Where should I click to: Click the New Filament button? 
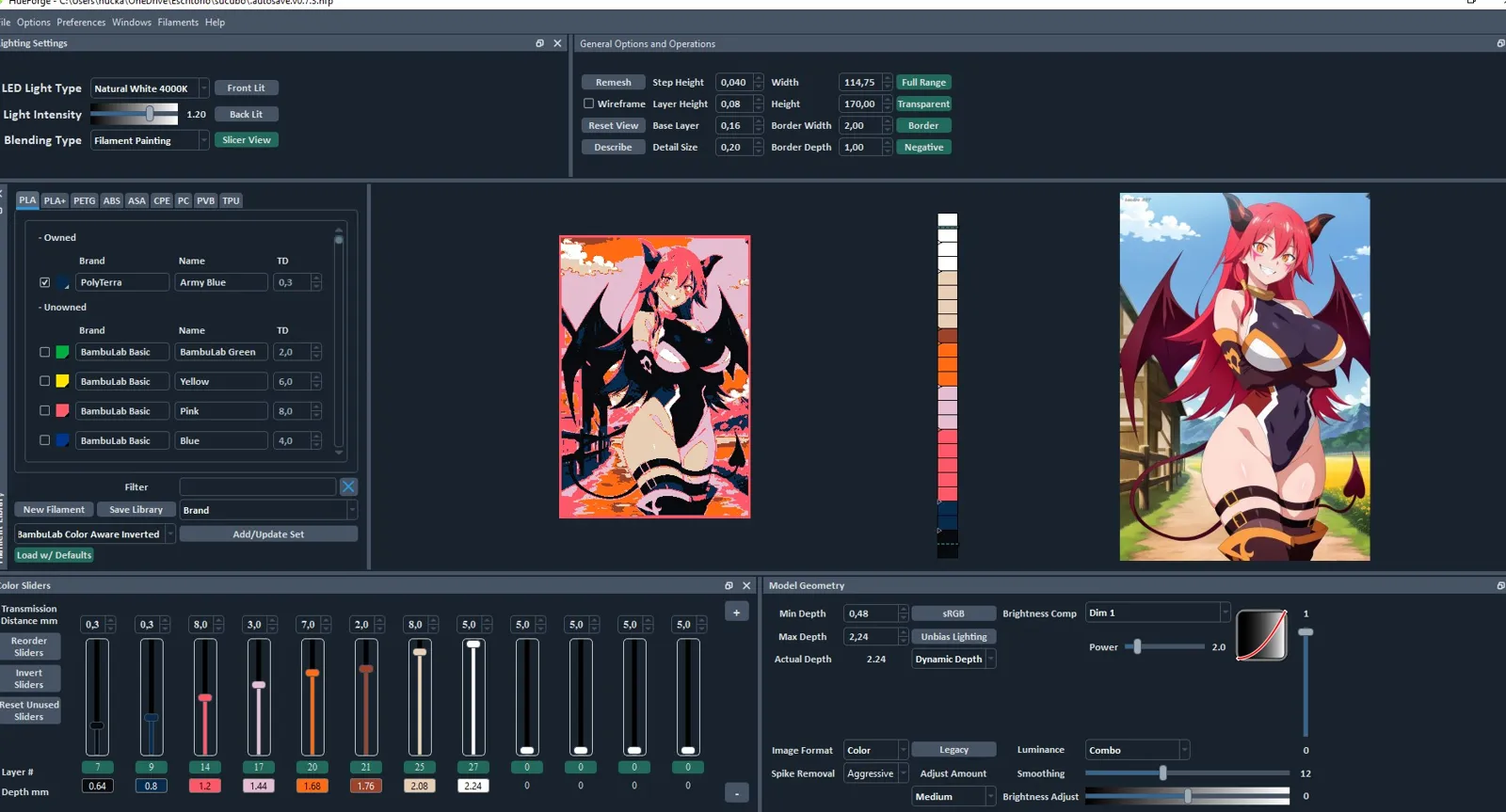54,509
